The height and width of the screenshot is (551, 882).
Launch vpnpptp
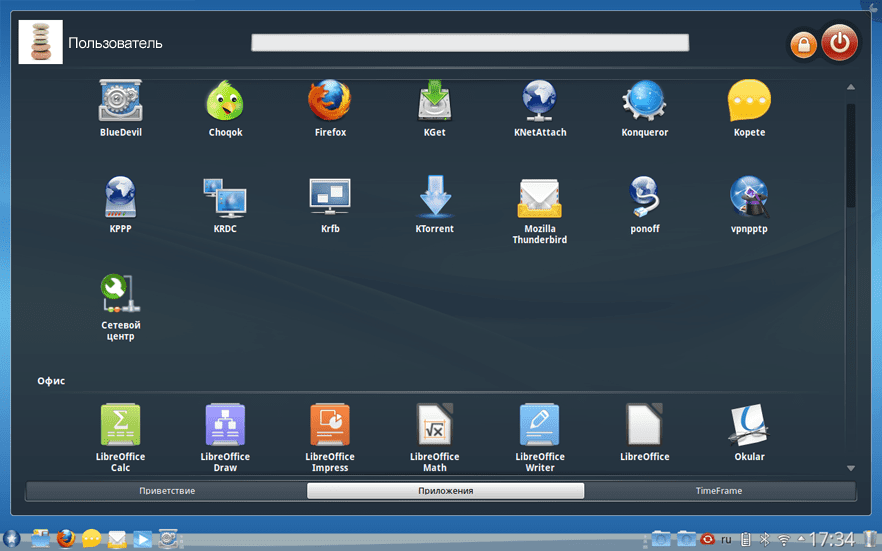click(749, 205)
